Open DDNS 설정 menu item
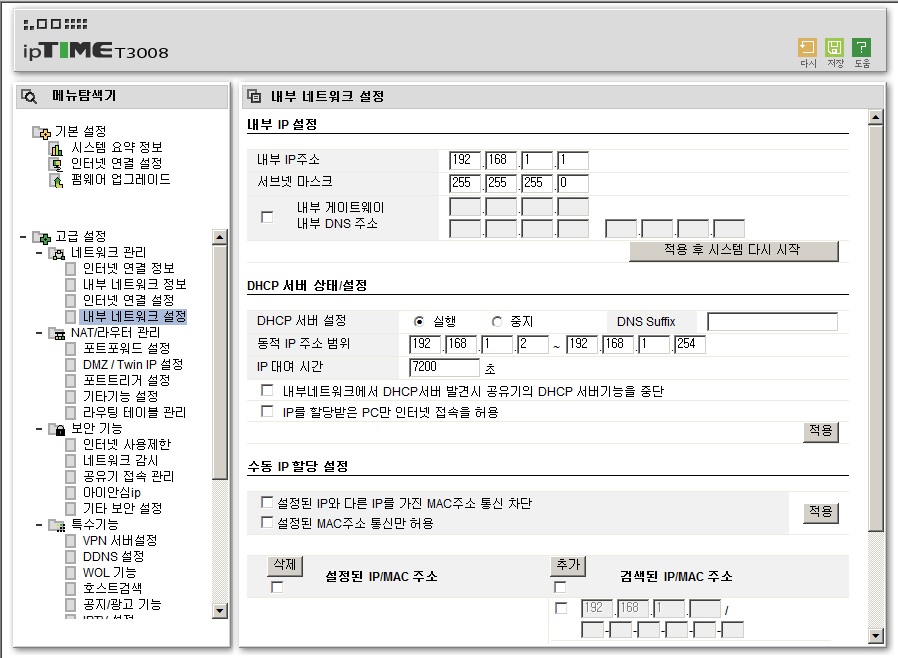Screen dimensions: 898x658 (x=113, y=557)
